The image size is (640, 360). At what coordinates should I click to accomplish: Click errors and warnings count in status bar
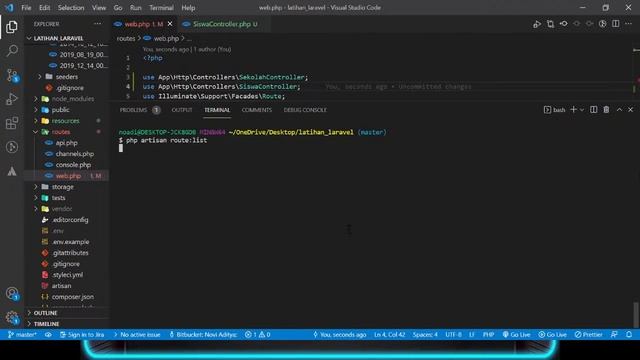(x=258, y=335)
